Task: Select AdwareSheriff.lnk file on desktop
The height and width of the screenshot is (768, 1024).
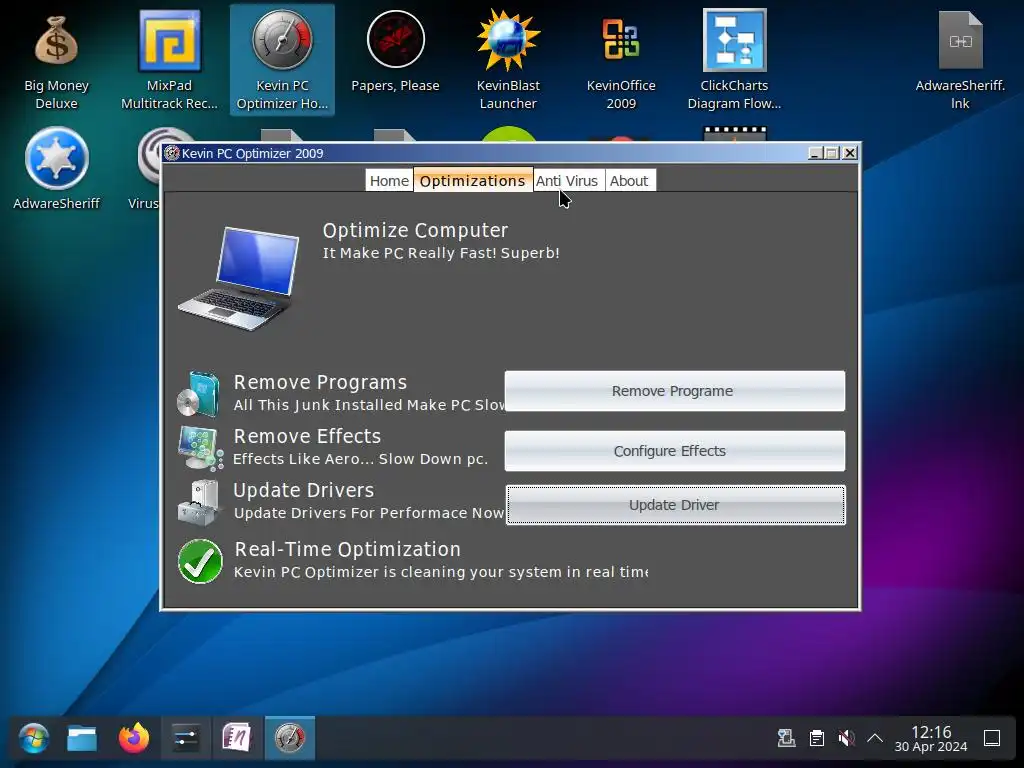Action: pos(960,60)
